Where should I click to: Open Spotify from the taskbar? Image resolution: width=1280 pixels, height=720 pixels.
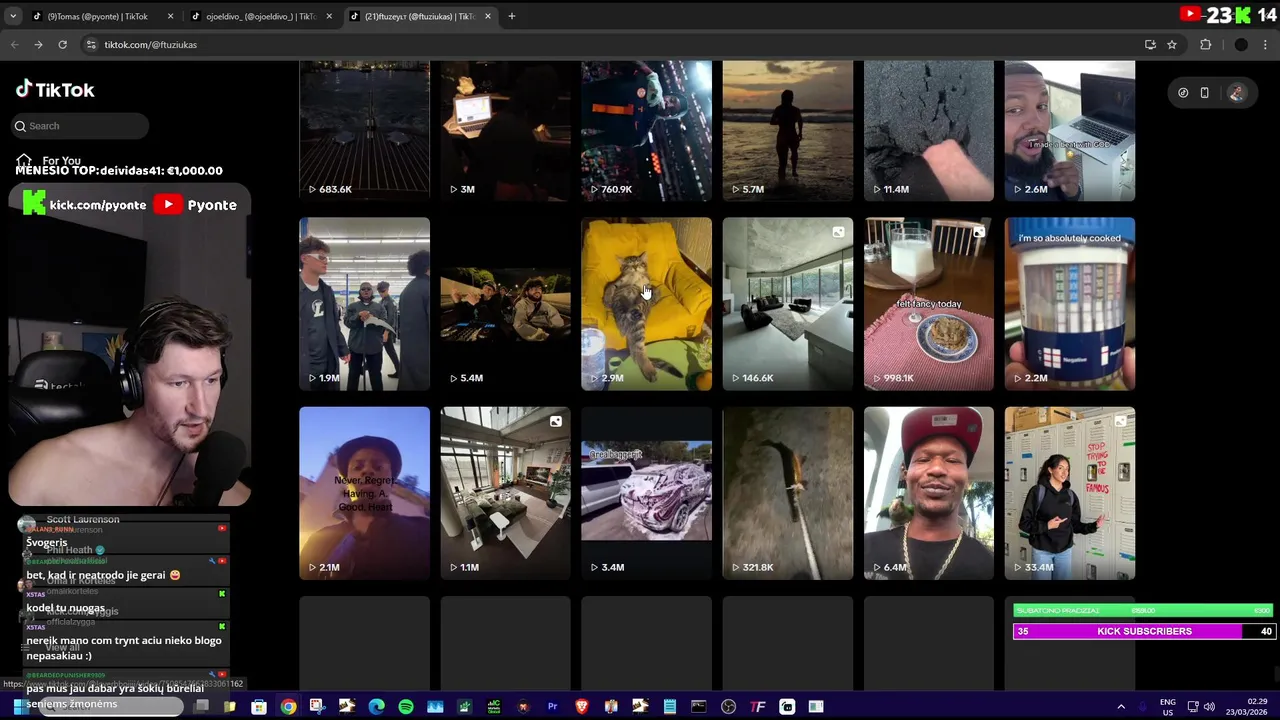pyautogui.click(x=406, y=707)
